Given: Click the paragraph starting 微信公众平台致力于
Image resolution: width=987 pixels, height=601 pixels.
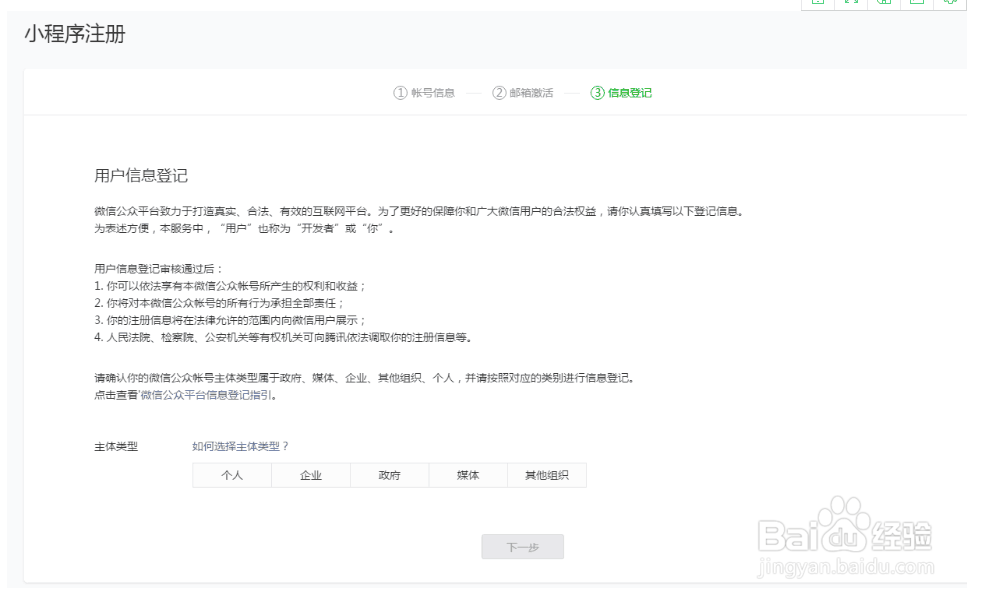Looking at the screenshot, I should pos(419,211).
